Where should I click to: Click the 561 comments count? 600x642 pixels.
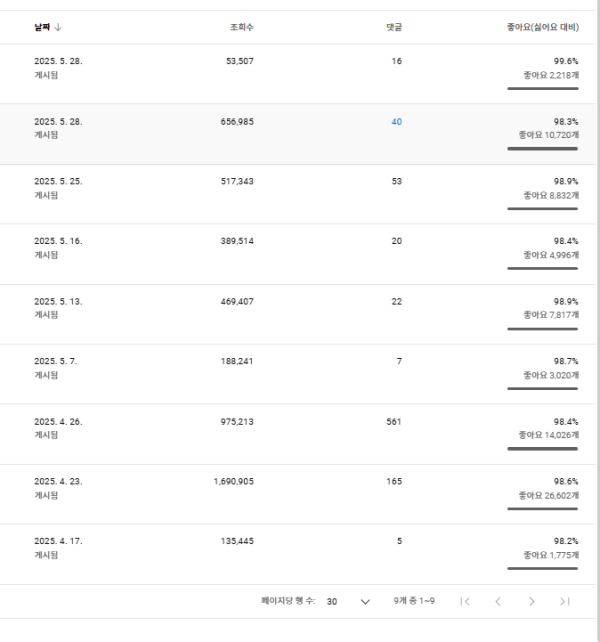393,422
